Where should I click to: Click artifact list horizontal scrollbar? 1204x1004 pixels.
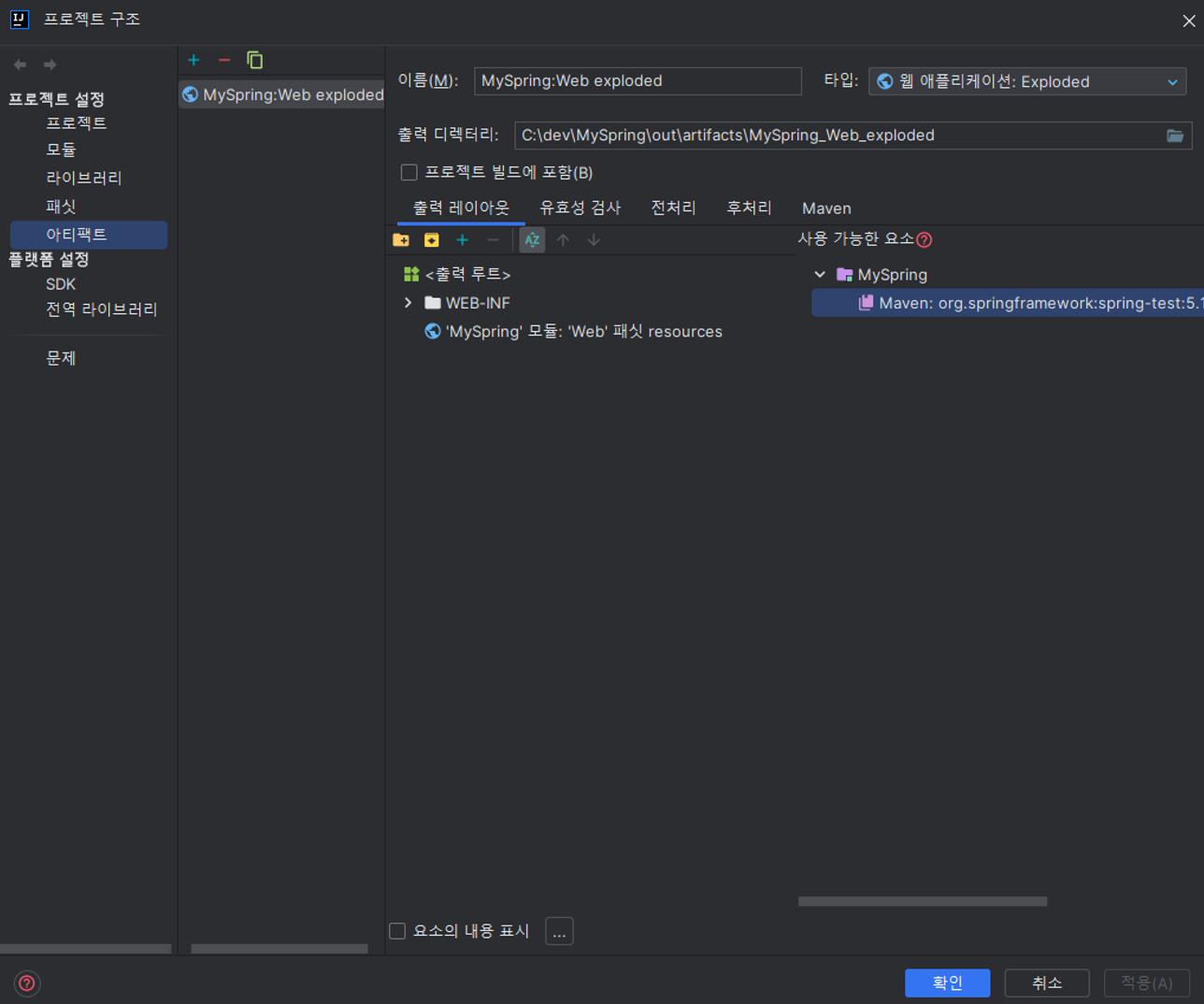click(x=279, y=948)
